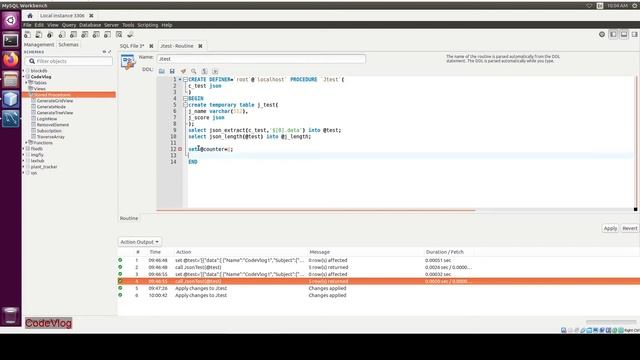The image size is (640, 360).
Task: Create new SQL tab toolbar icon
Action: 27,35
